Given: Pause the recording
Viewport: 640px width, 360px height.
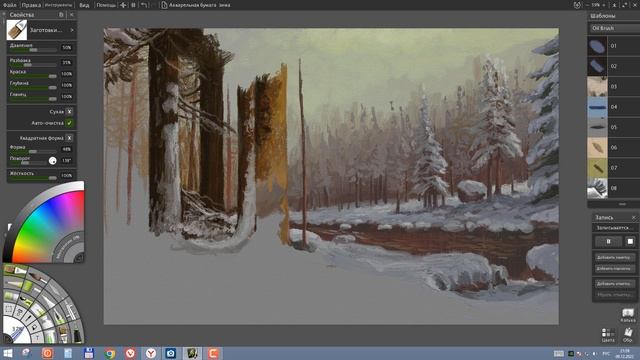Looking at the screenshot, I should 608,242.
